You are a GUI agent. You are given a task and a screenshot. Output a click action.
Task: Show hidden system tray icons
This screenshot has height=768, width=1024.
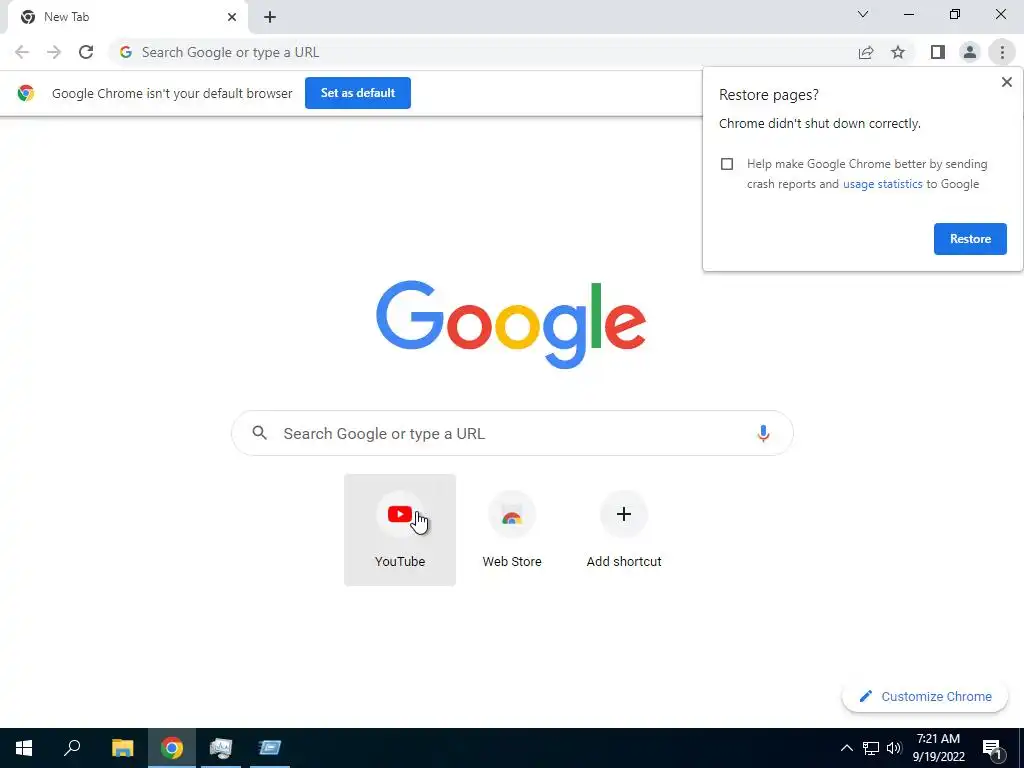tap(846, 748)
